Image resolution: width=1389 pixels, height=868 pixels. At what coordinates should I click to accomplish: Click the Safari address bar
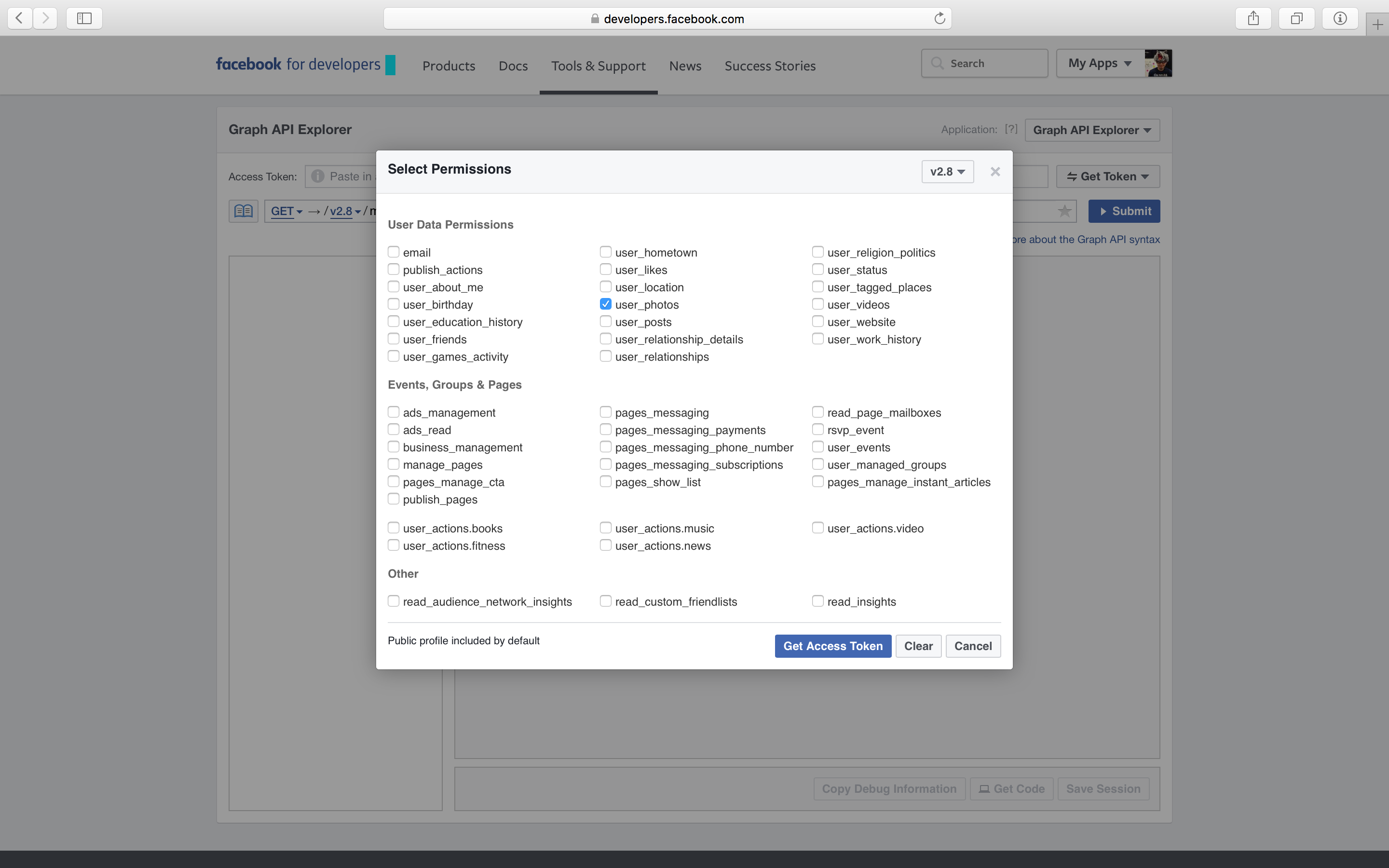(x=667, y=18)
